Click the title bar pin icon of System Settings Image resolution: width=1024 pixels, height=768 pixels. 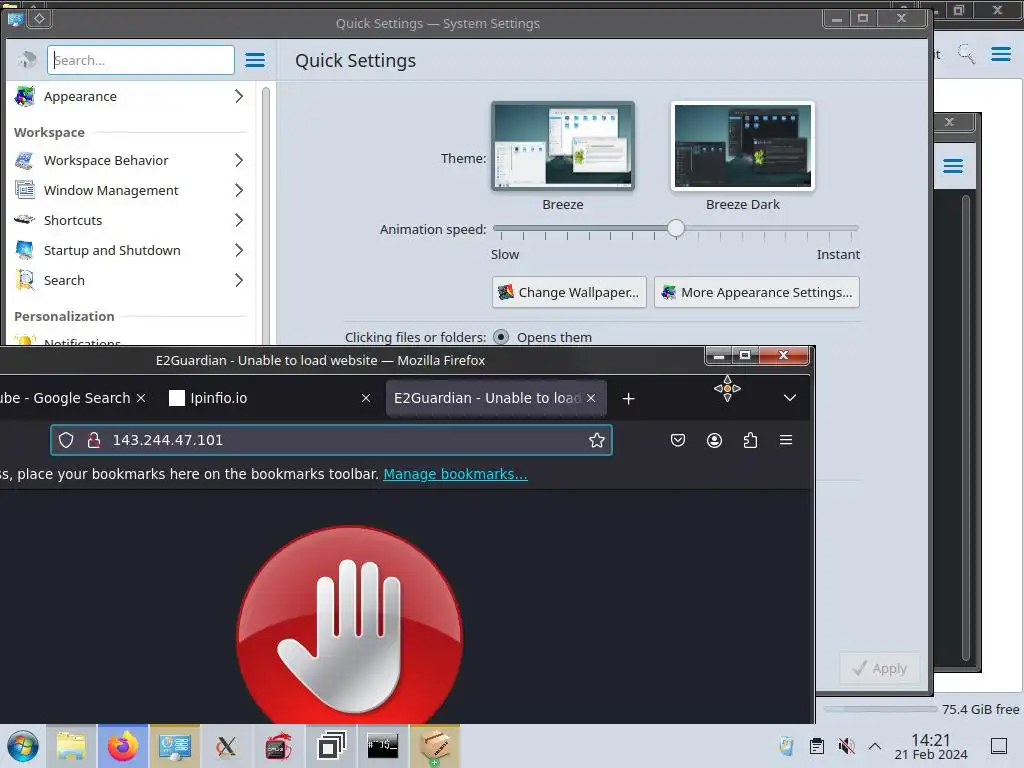39,18
